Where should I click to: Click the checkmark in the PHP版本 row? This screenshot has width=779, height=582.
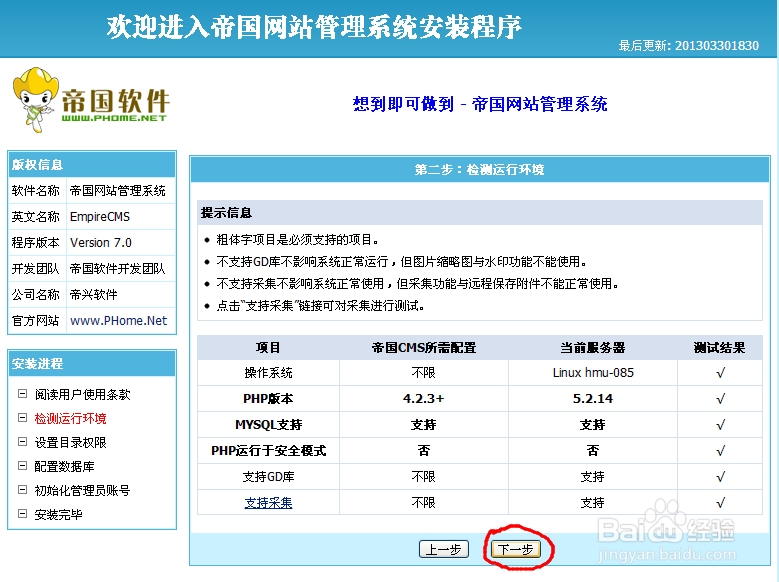point(720,399)
